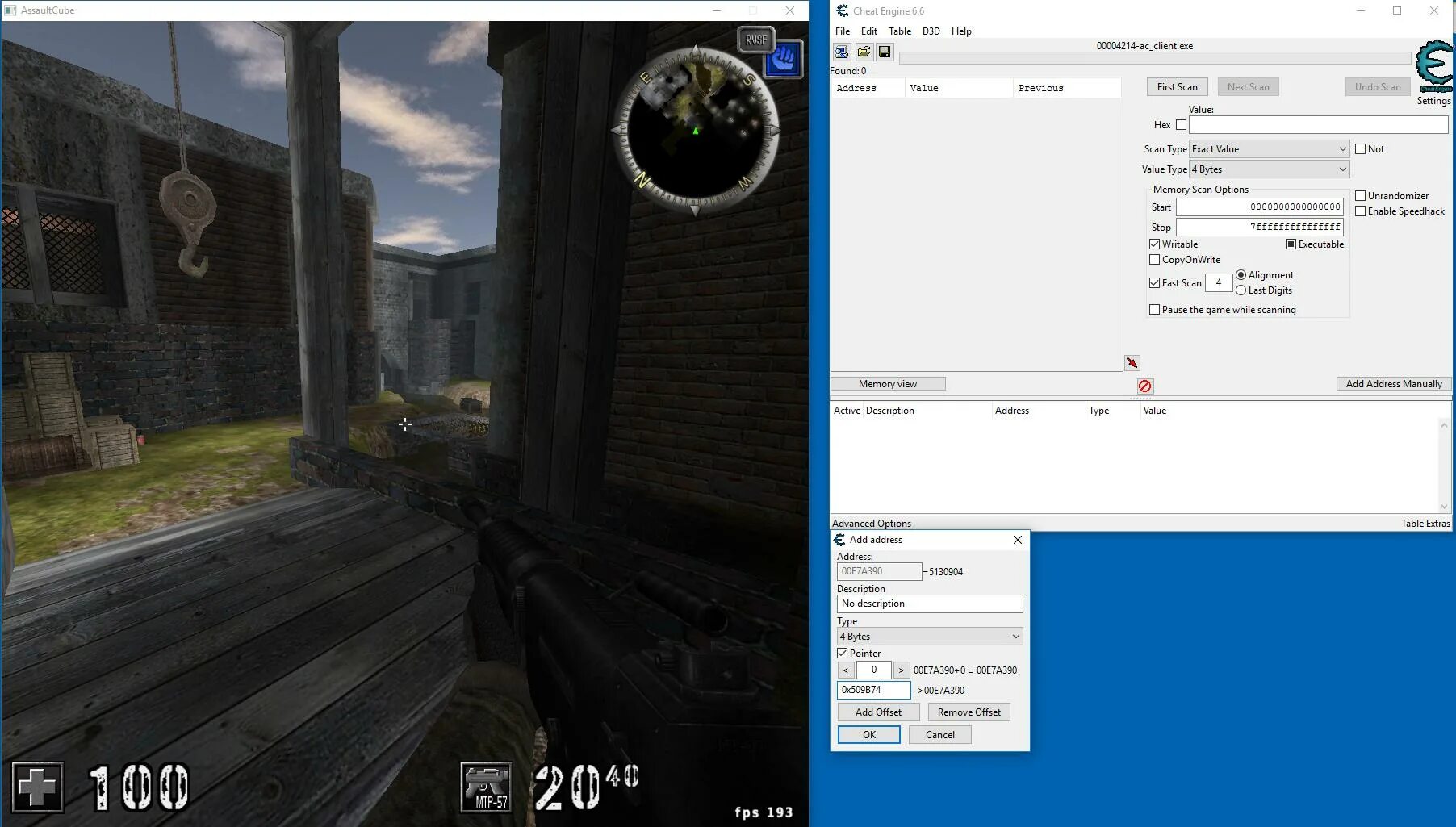This screenshot has height=827, width=1456.
Task: Sort results by the Previous column header
Action: click(1067, 89)
